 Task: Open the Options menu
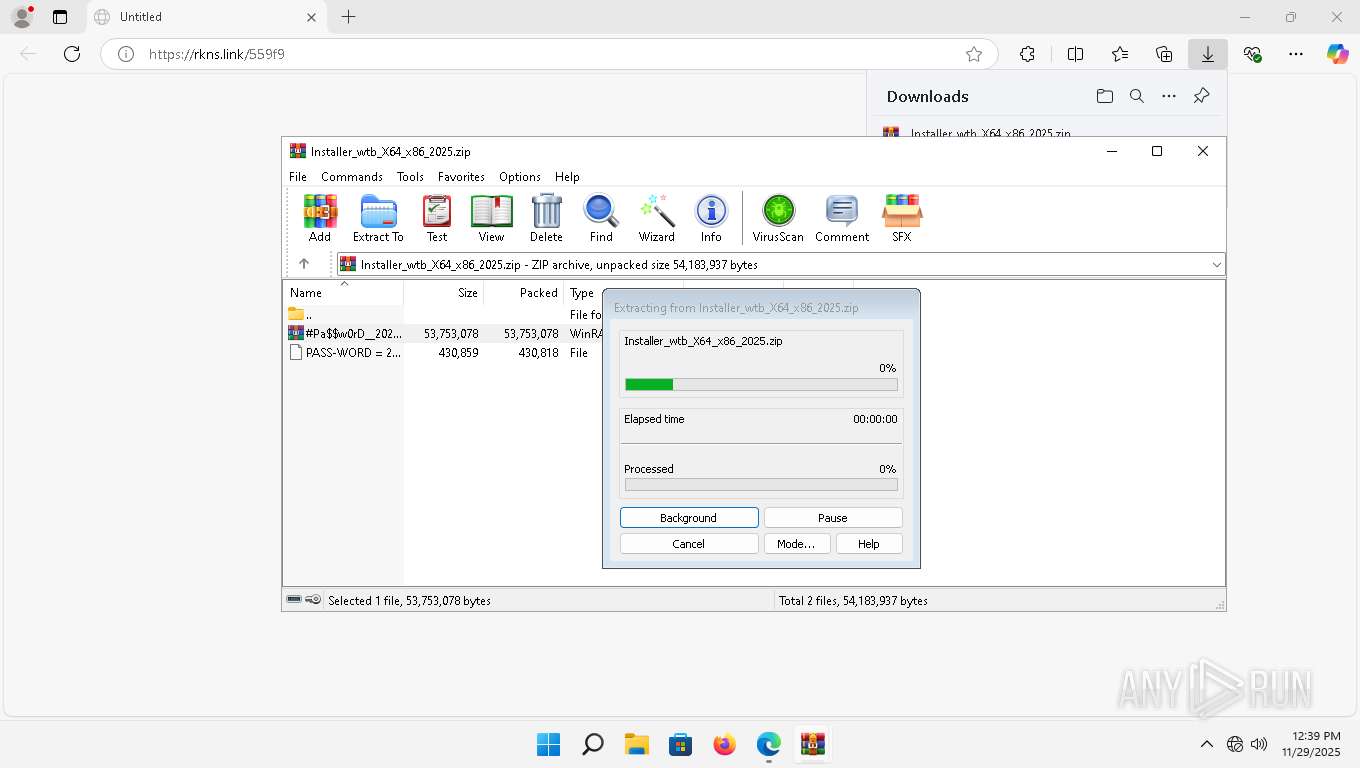click(520, 176)
